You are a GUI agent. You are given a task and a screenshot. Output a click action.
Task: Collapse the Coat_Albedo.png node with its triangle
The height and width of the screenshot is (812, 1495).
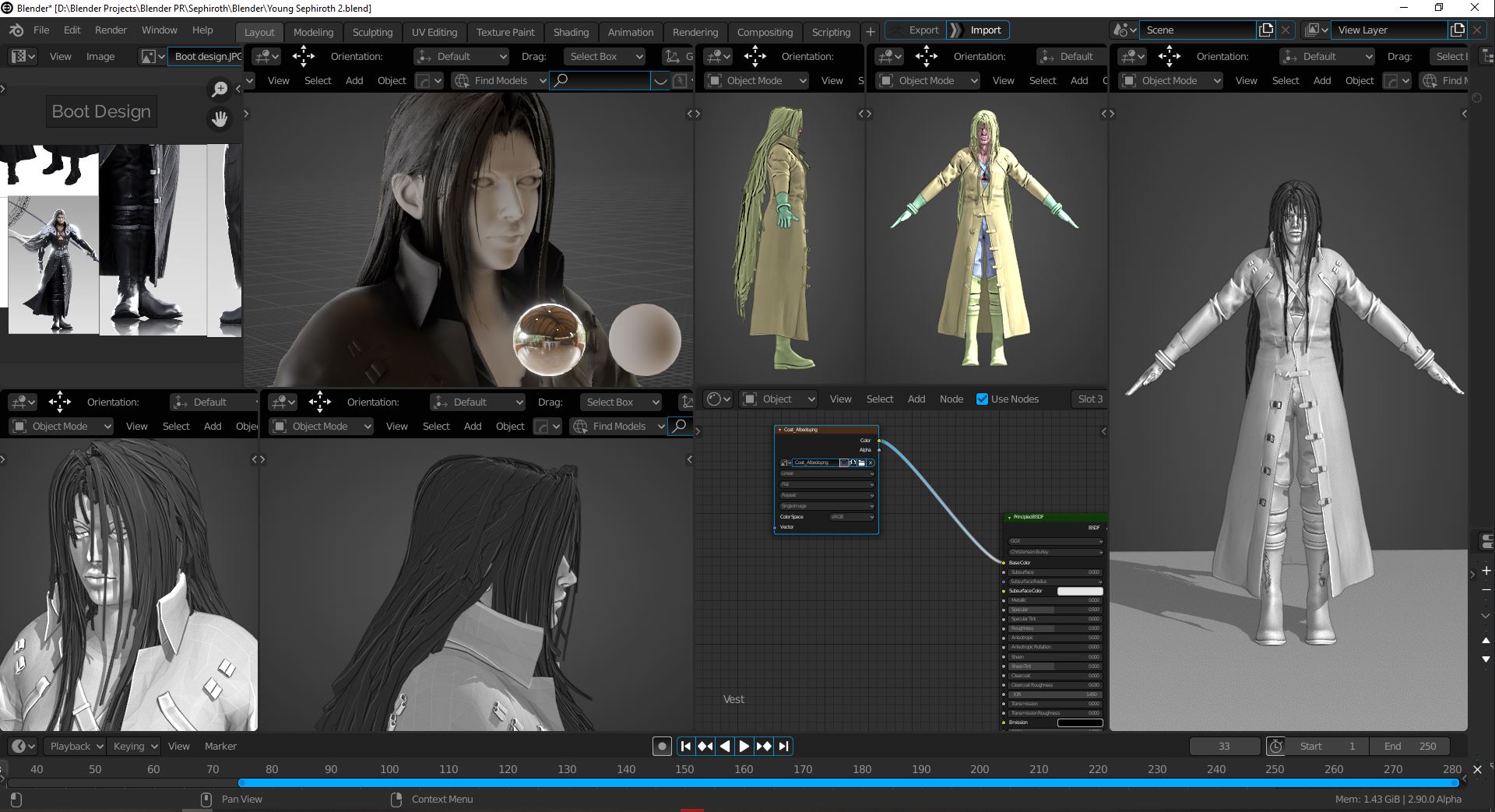coord(780,430)
